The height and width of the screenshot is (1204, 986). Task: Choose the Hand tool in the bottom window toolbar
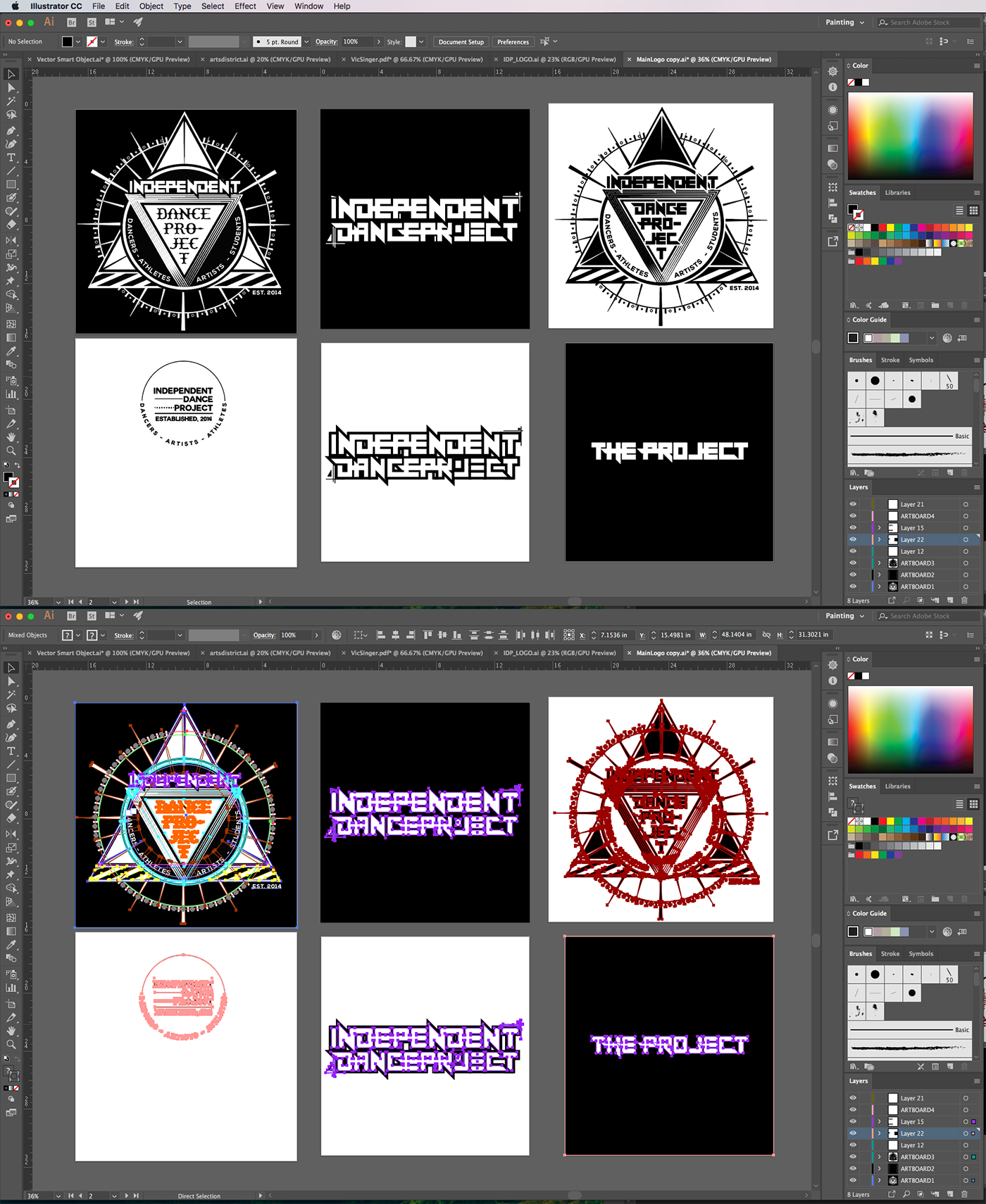tap(11, 1031)
